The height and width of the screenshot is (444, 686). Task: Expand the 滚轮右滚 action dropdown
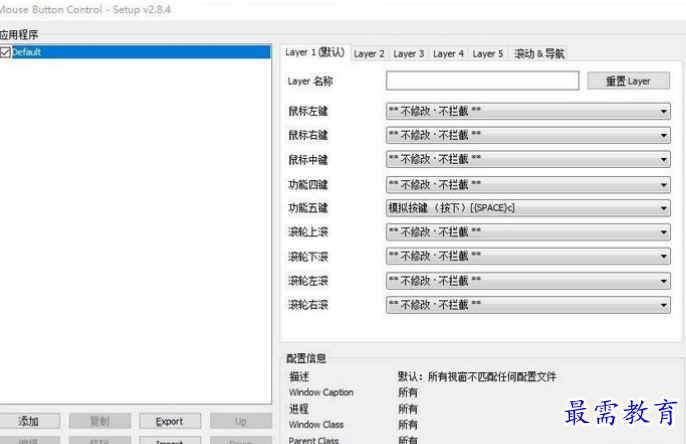[528, 305]
